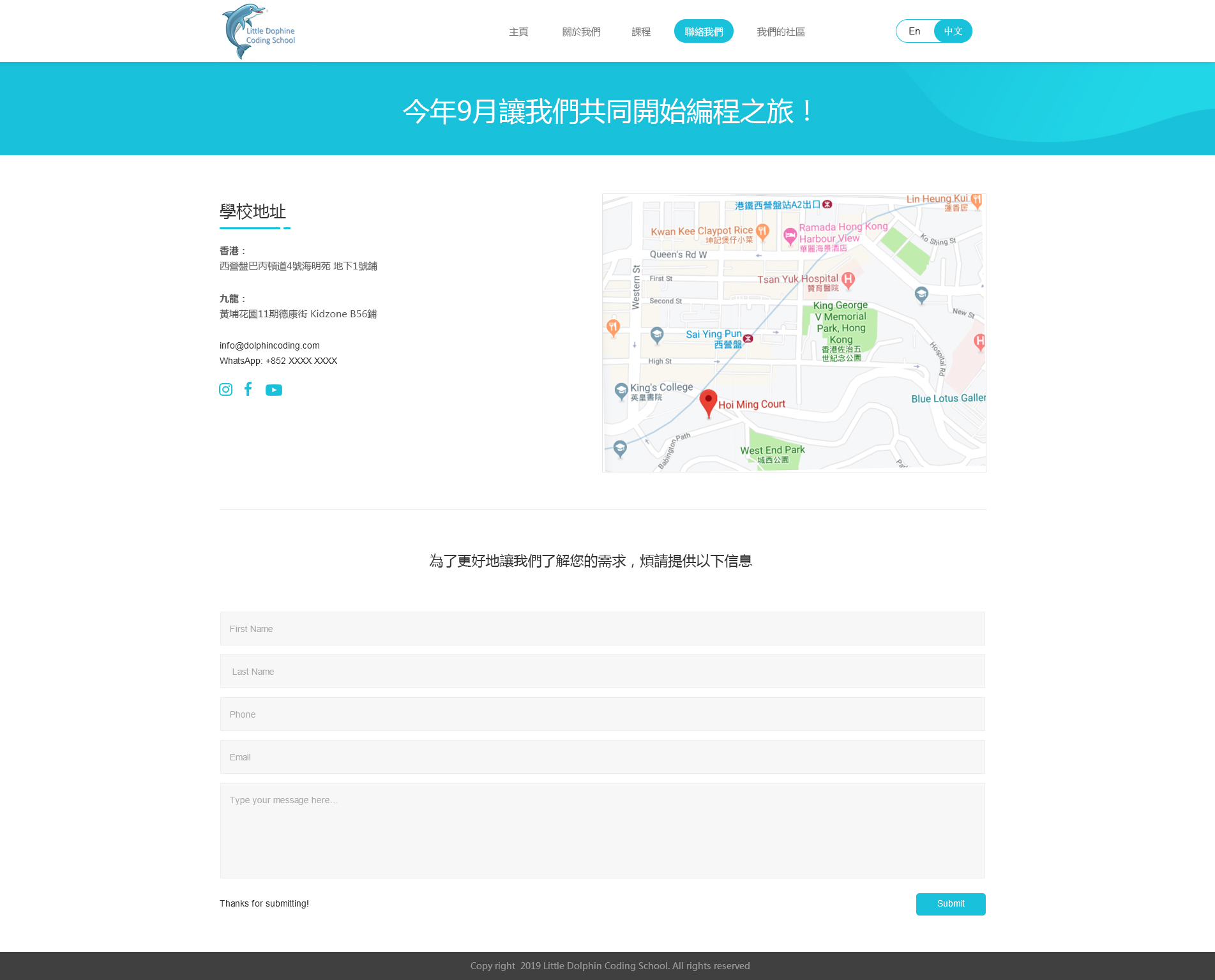Image resolution: width=1215 pixels, height=980 pixels.
Task: Go to the 主頁 home menu item
Action: (518, 32)
